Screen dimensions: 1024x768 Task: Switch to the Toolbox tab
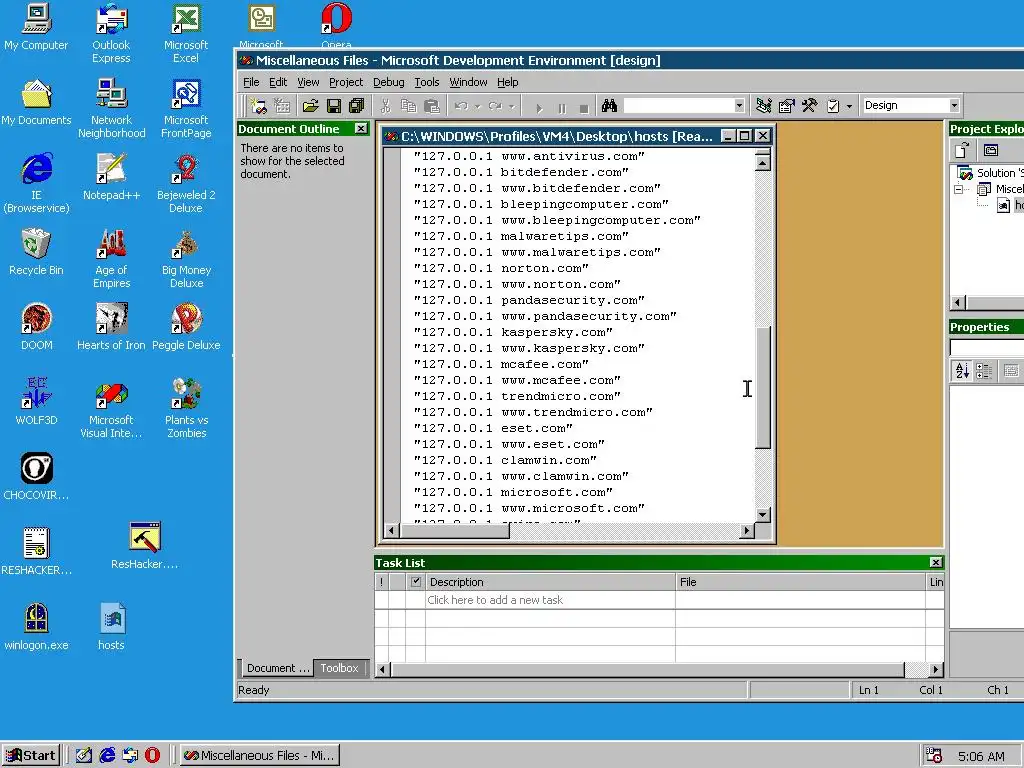(x=339, y=668)
